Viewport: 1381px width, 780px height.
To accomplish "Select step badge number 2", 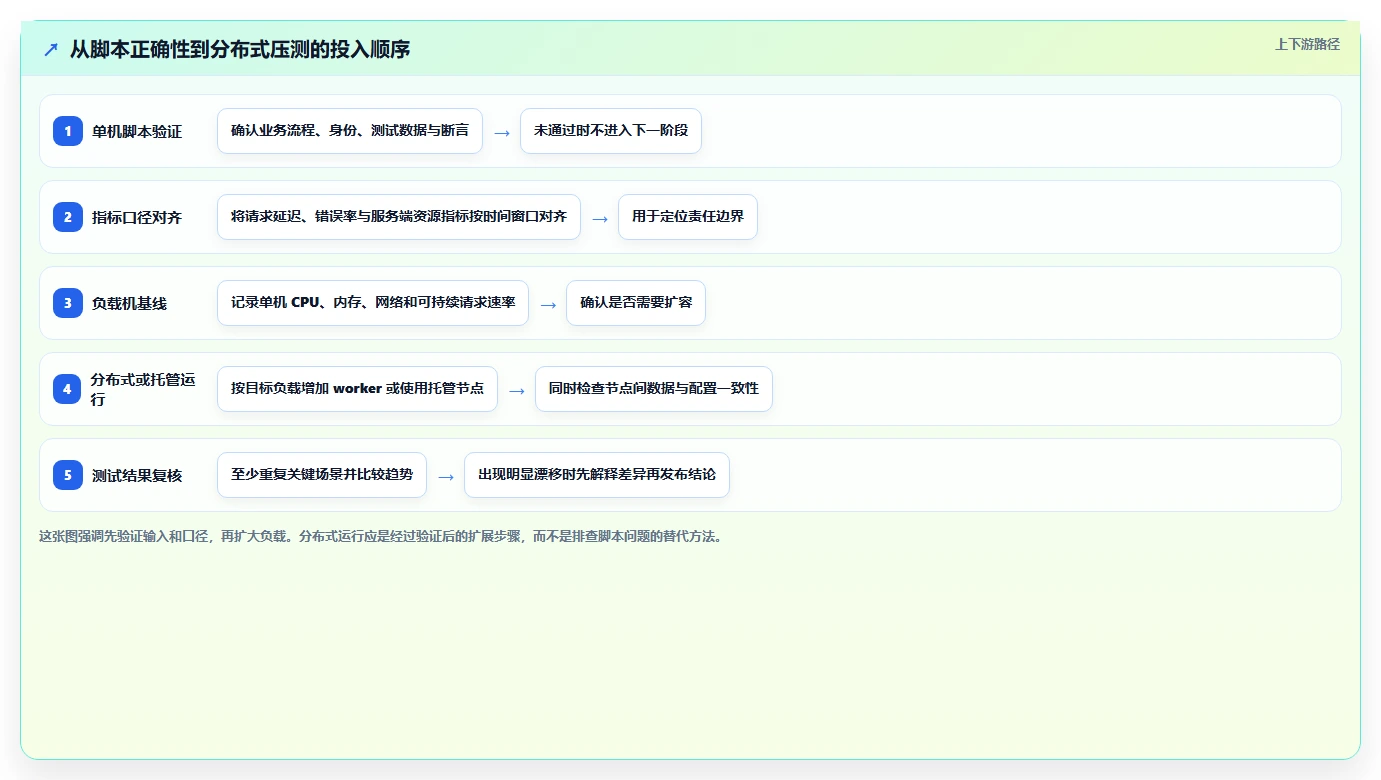I will [x=68, y=217].
